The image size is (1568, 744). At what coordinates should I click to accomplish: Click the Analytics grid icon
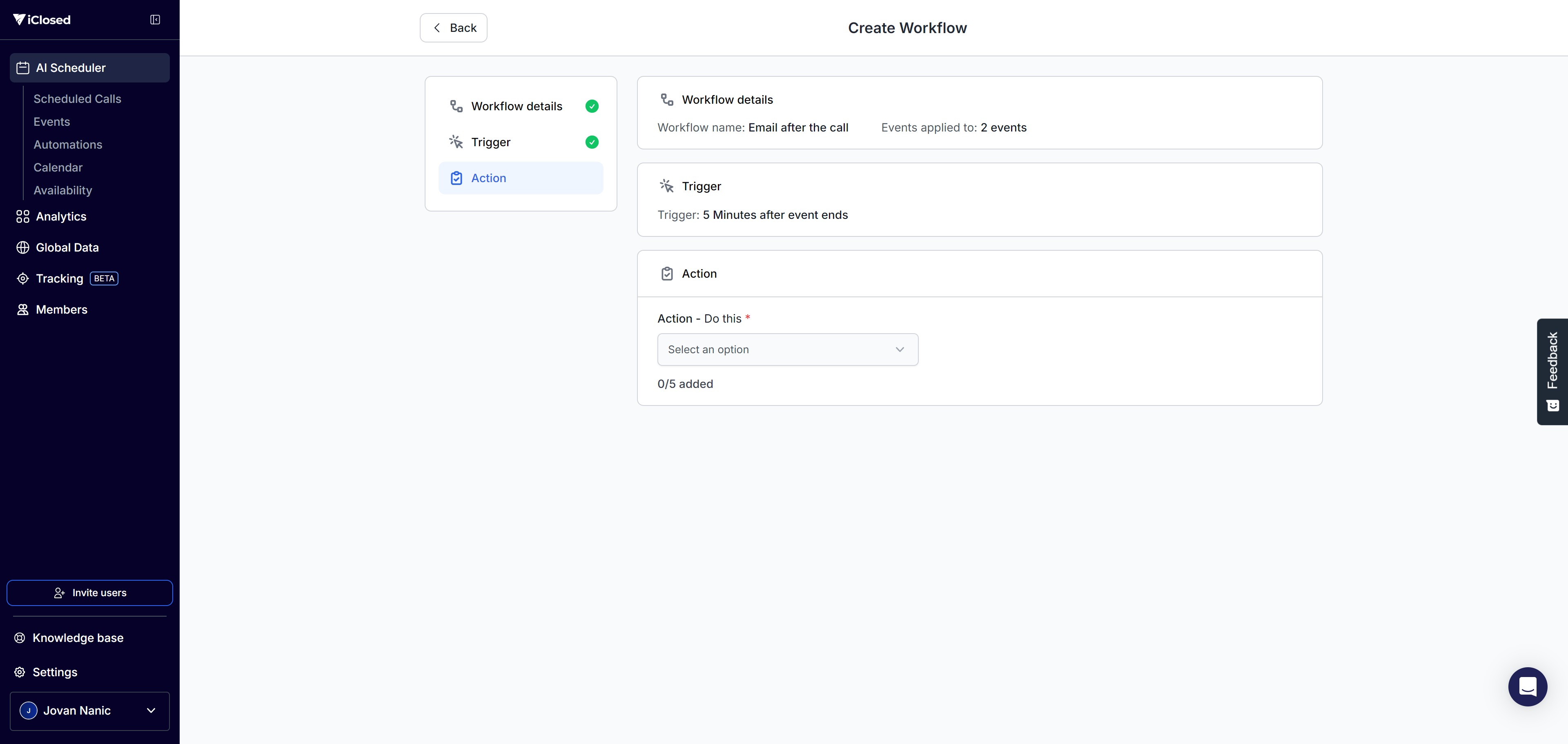[x=22, y=217]
